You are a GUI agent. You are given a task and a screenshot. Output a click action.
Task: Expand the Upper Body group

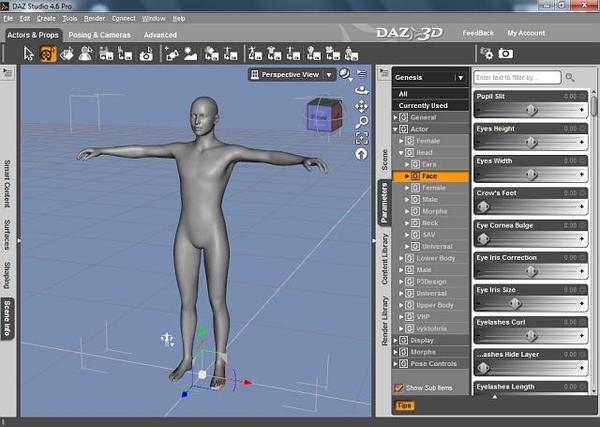coord(401,305)
